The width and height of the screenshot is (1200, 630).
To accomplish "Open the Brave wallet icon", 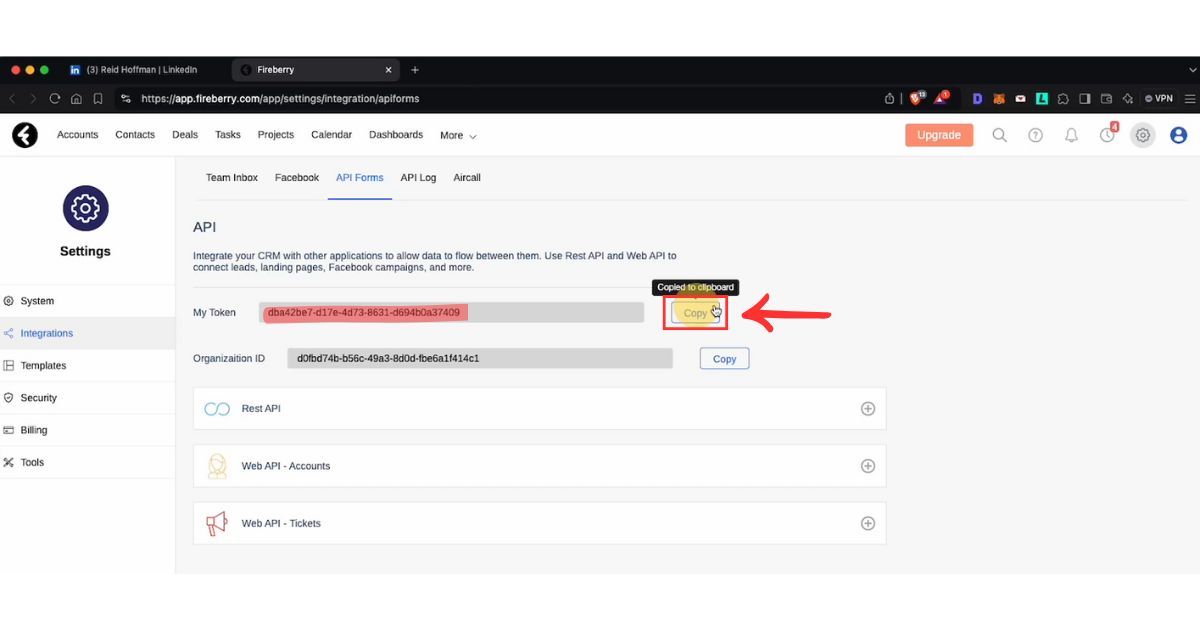I will 1106,99.
